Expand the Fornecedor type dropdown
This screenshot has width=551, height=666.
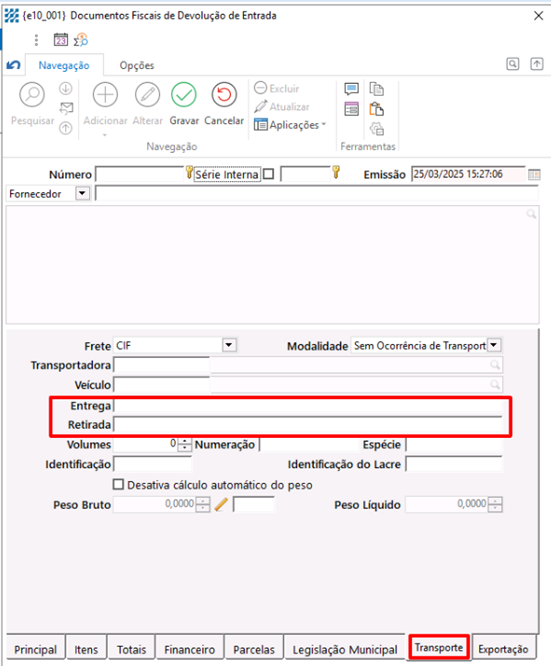click(x=82, y=194)
